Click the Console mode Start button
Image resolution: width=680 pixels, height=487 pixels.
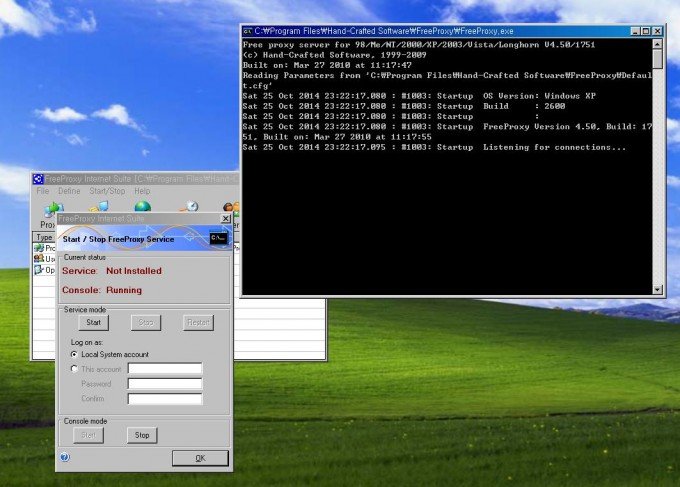click(88, 435)
